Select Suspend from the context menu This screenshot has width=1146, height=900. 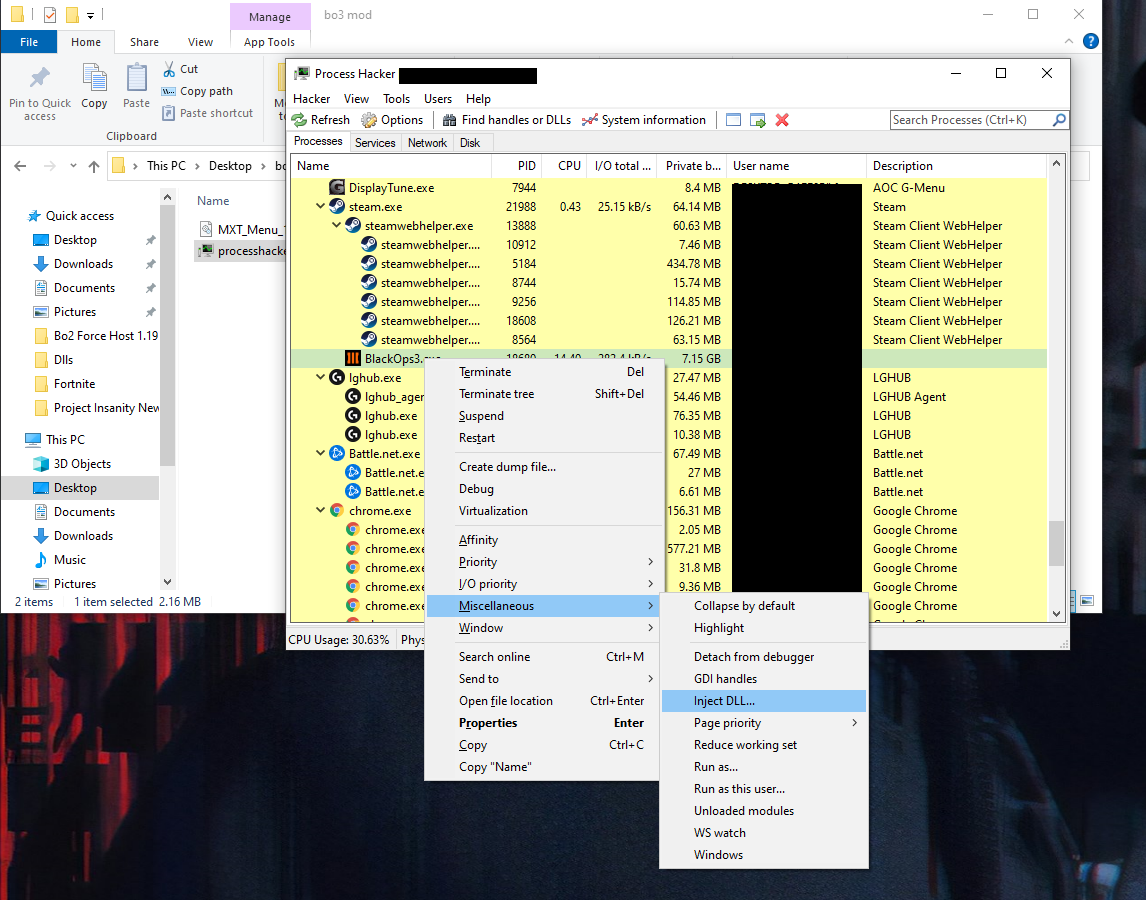tap(481, 416)
